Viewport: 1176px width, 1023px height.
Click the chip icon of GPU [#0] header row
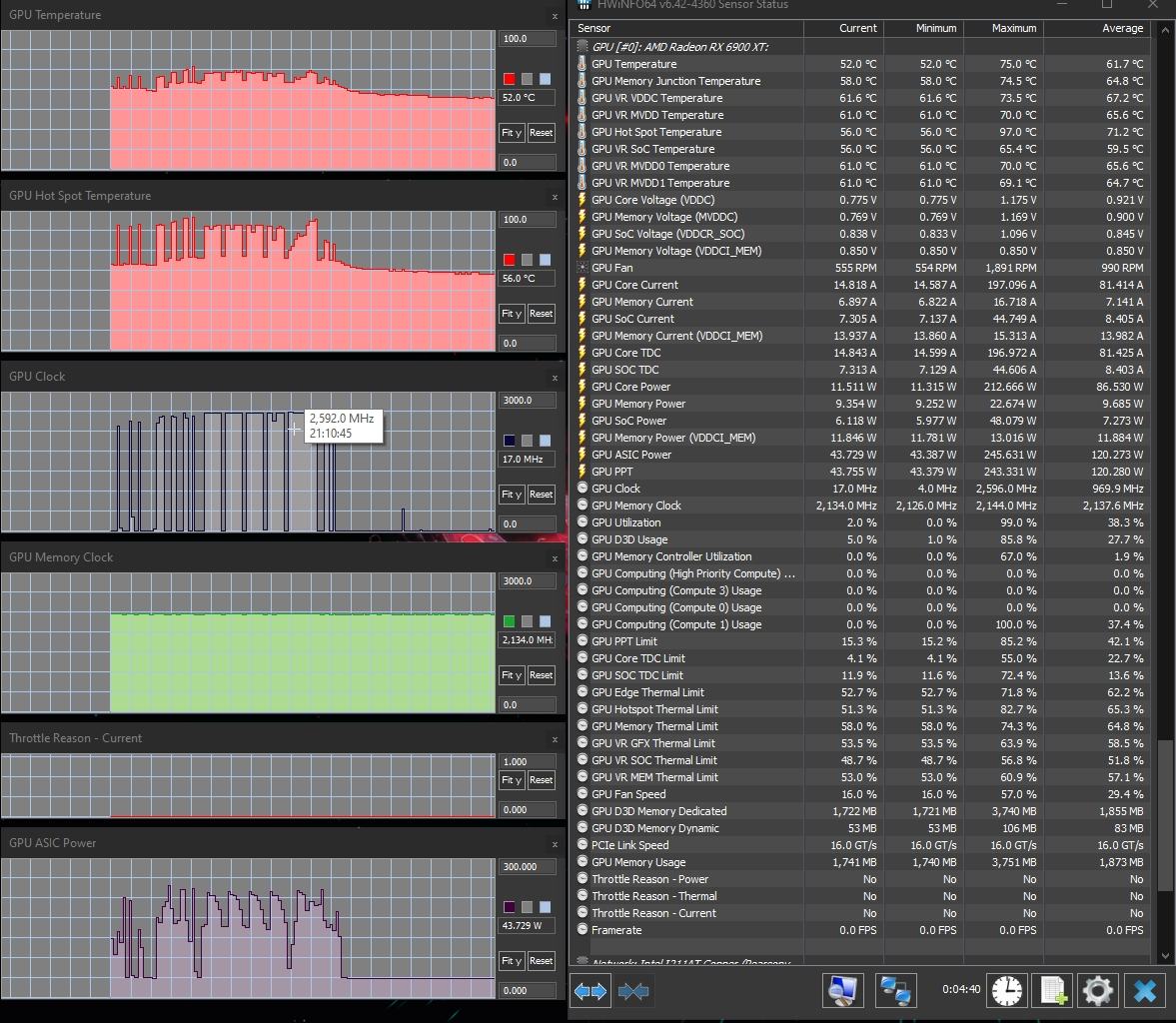[x=582, y=47]
